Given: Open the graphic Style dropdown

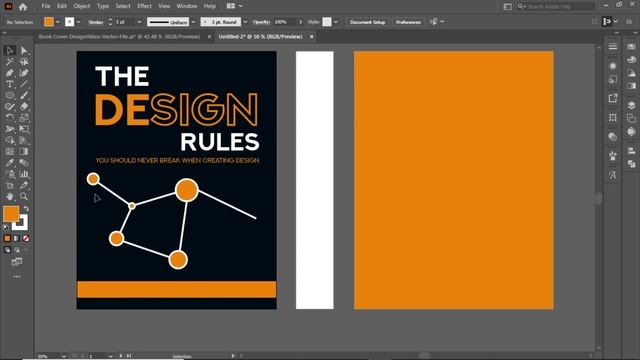Looking at the screenshot, I should tap(336, 22).
